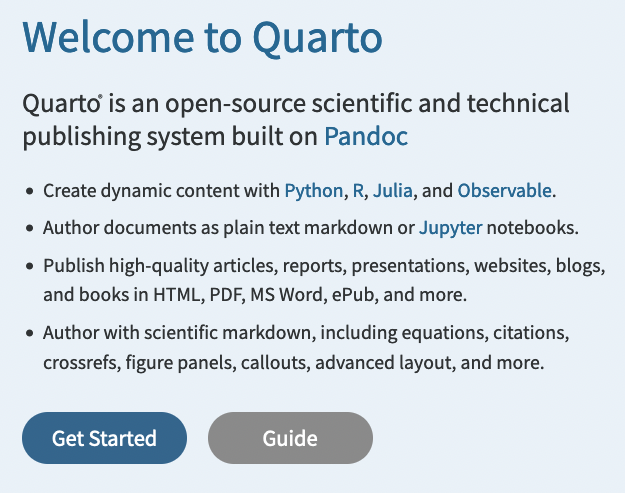Click the Python link
625x493 pixels.
(x=313, y=190)
